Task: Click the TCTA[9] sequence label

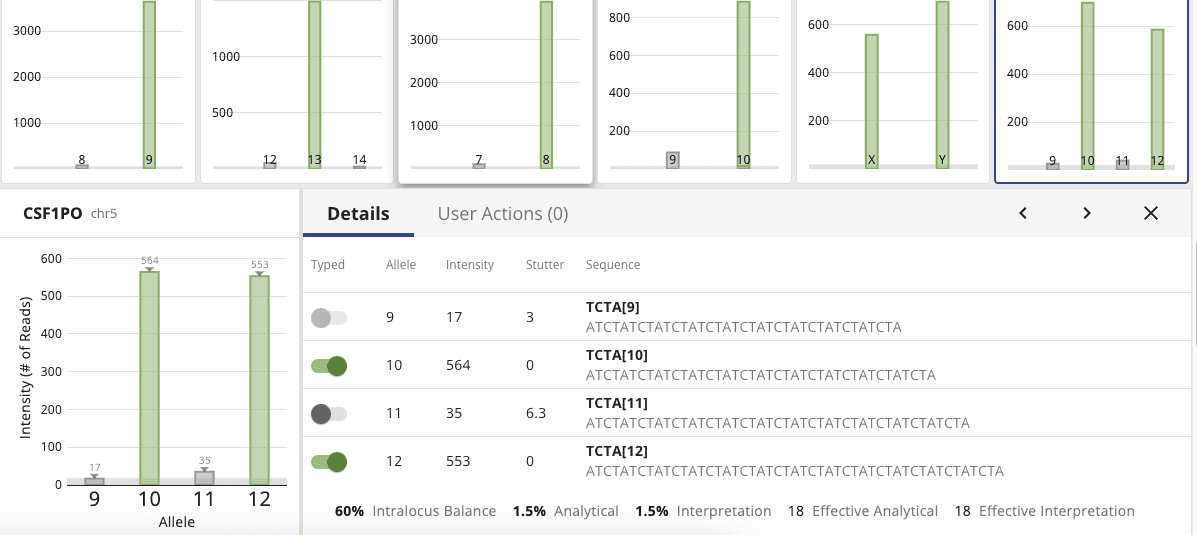Action: pyautogui.click(x=612, y=307)
